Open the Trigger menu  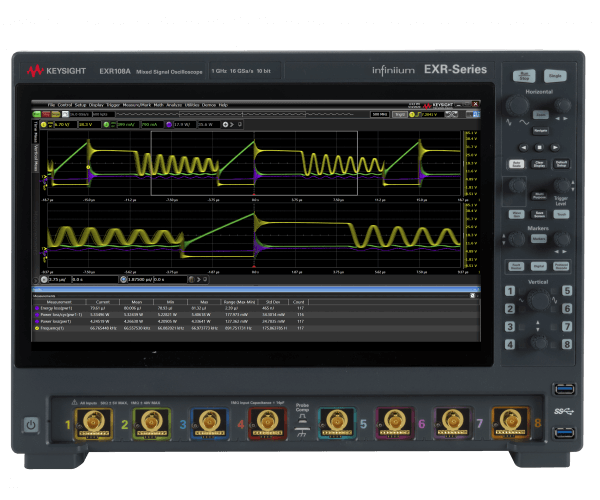tap(113, 105)
